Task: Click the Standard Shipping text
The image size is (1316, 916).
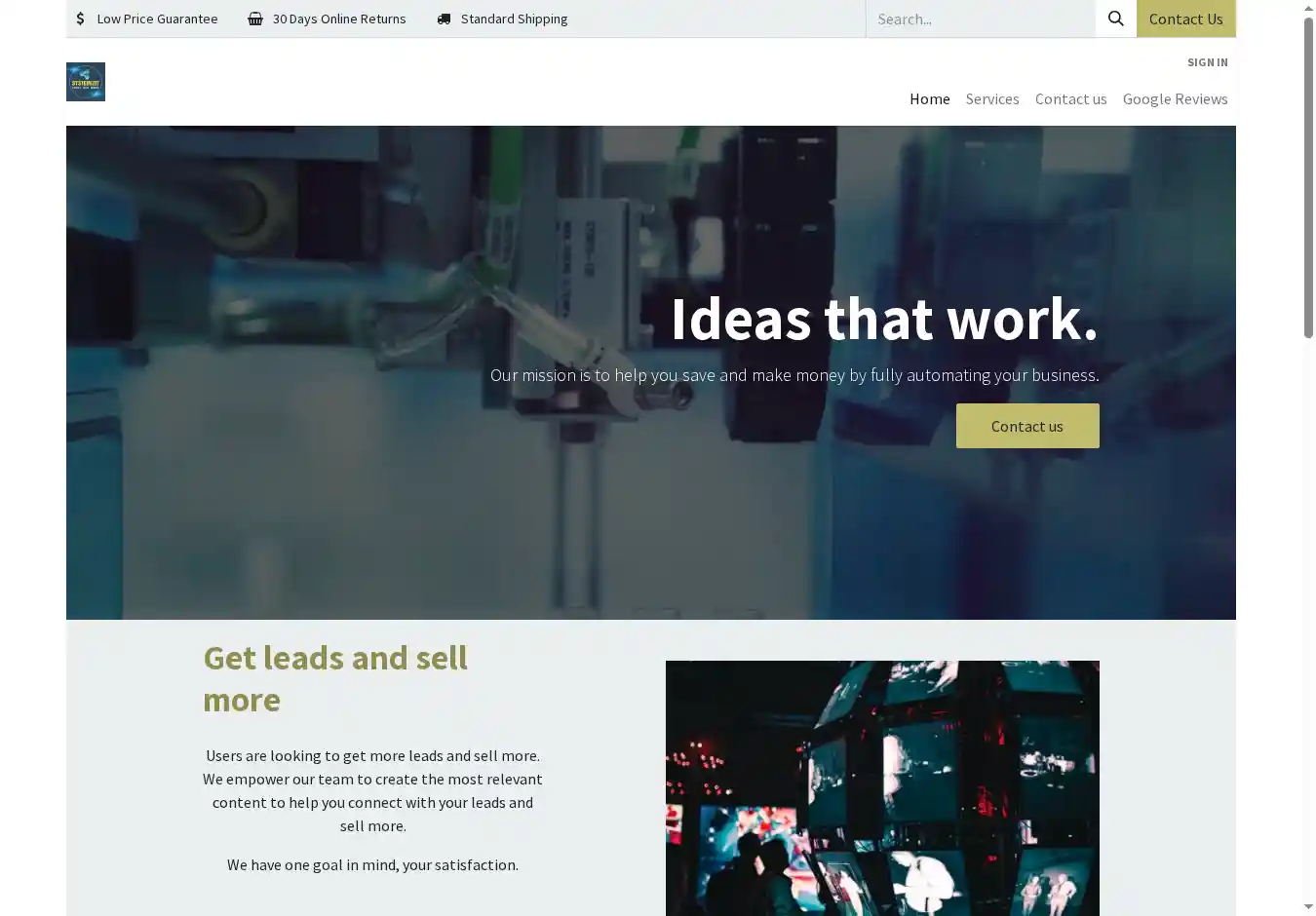Action: [514, 19]
